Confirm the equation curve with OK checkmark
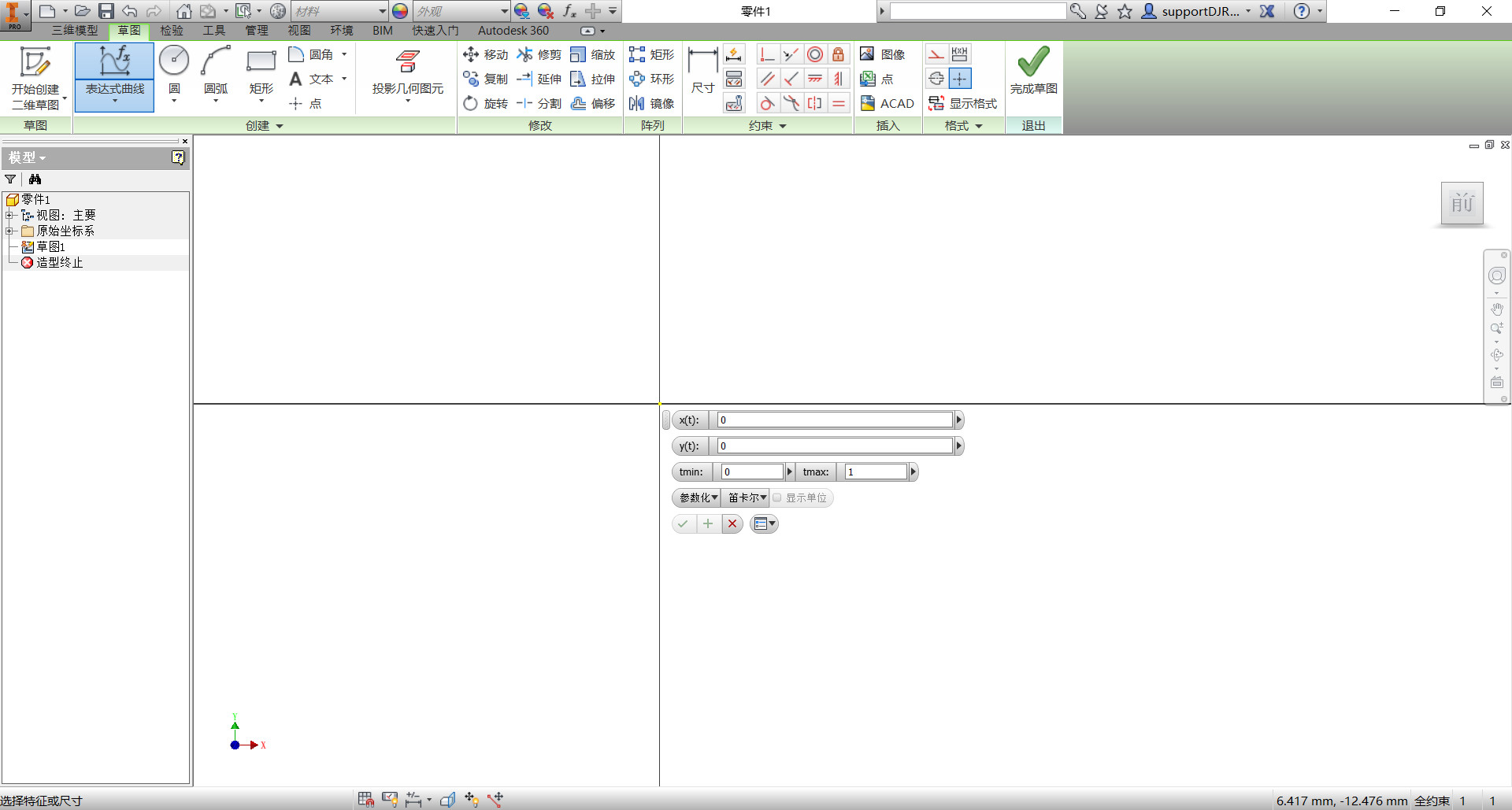The width and height of the screenshot is (1512, 810). [683, 523]
